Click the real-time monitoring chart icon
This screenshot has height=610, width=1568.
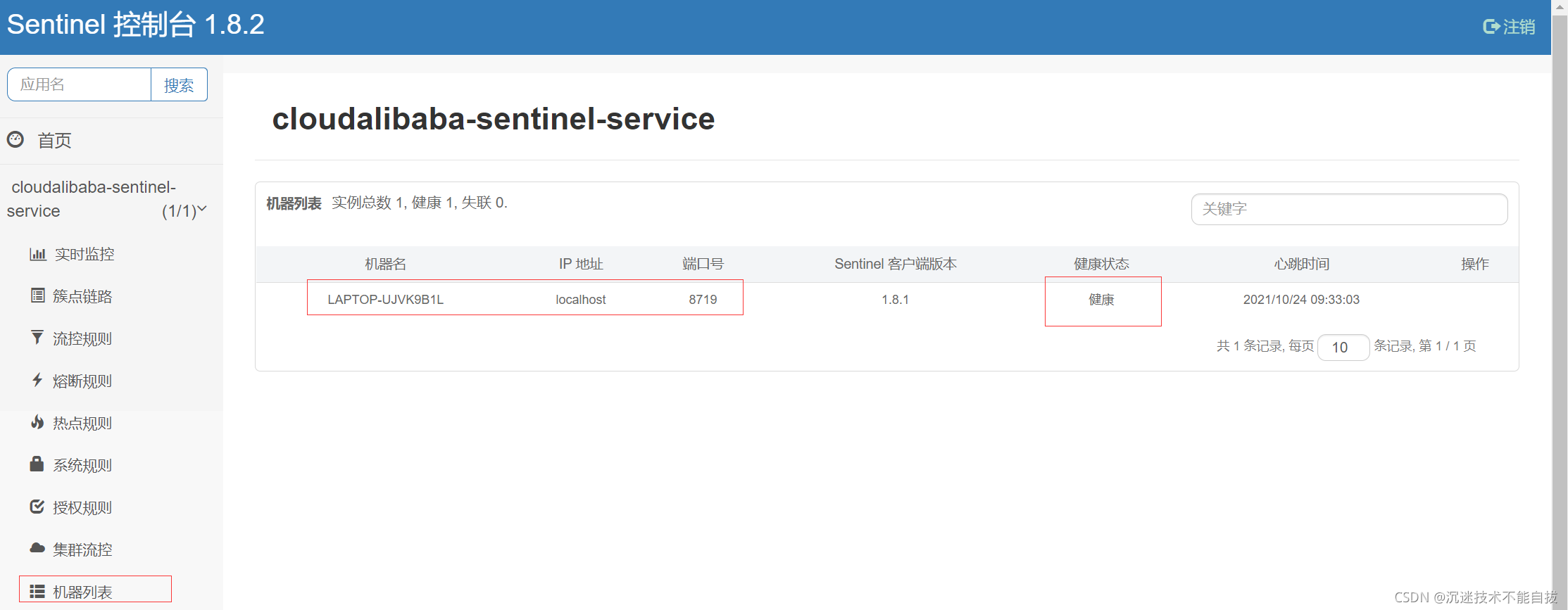point(38,254)
